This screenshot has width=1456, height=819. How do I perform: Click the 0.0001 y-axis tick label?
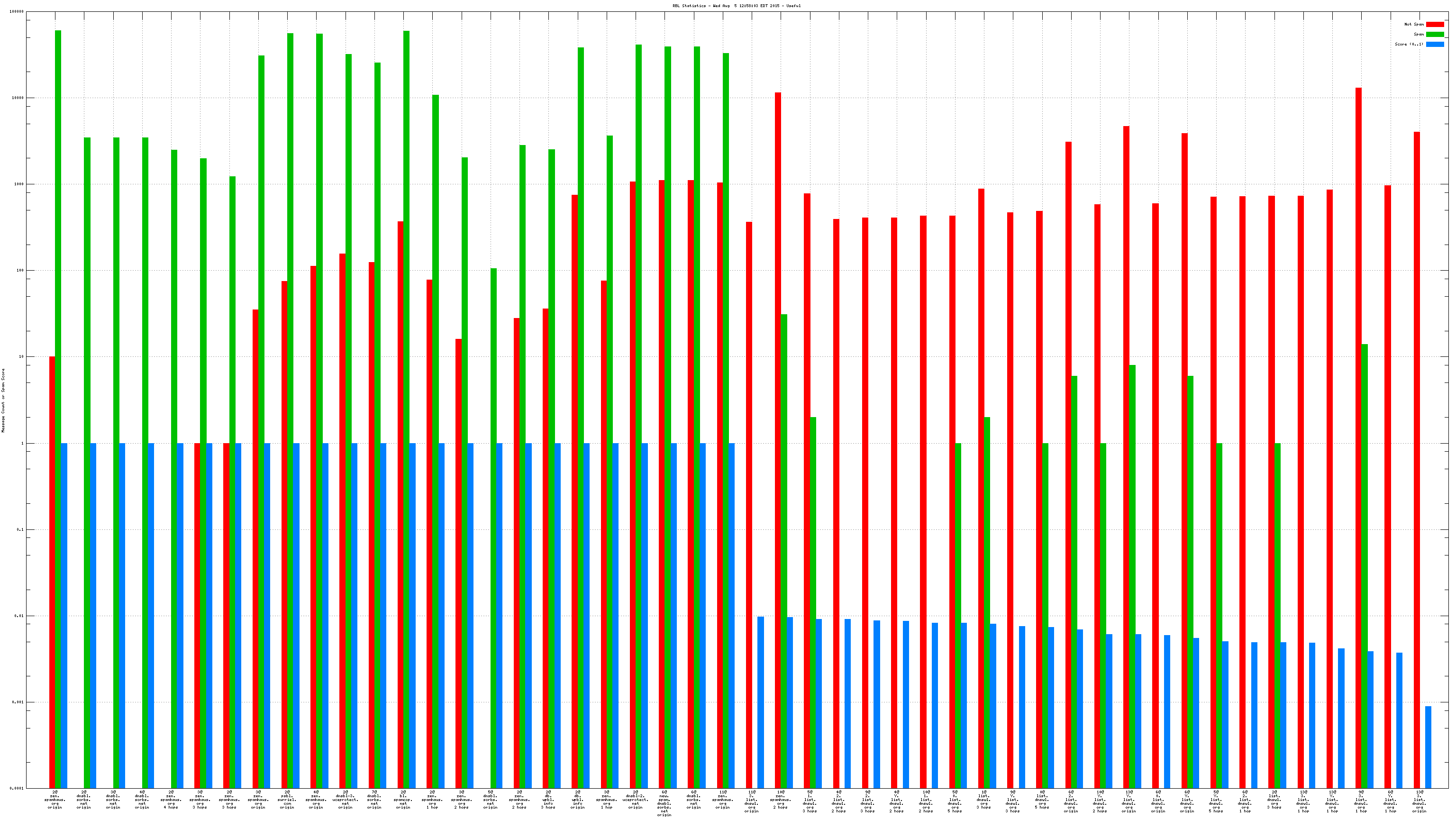[x=17, y=789]
